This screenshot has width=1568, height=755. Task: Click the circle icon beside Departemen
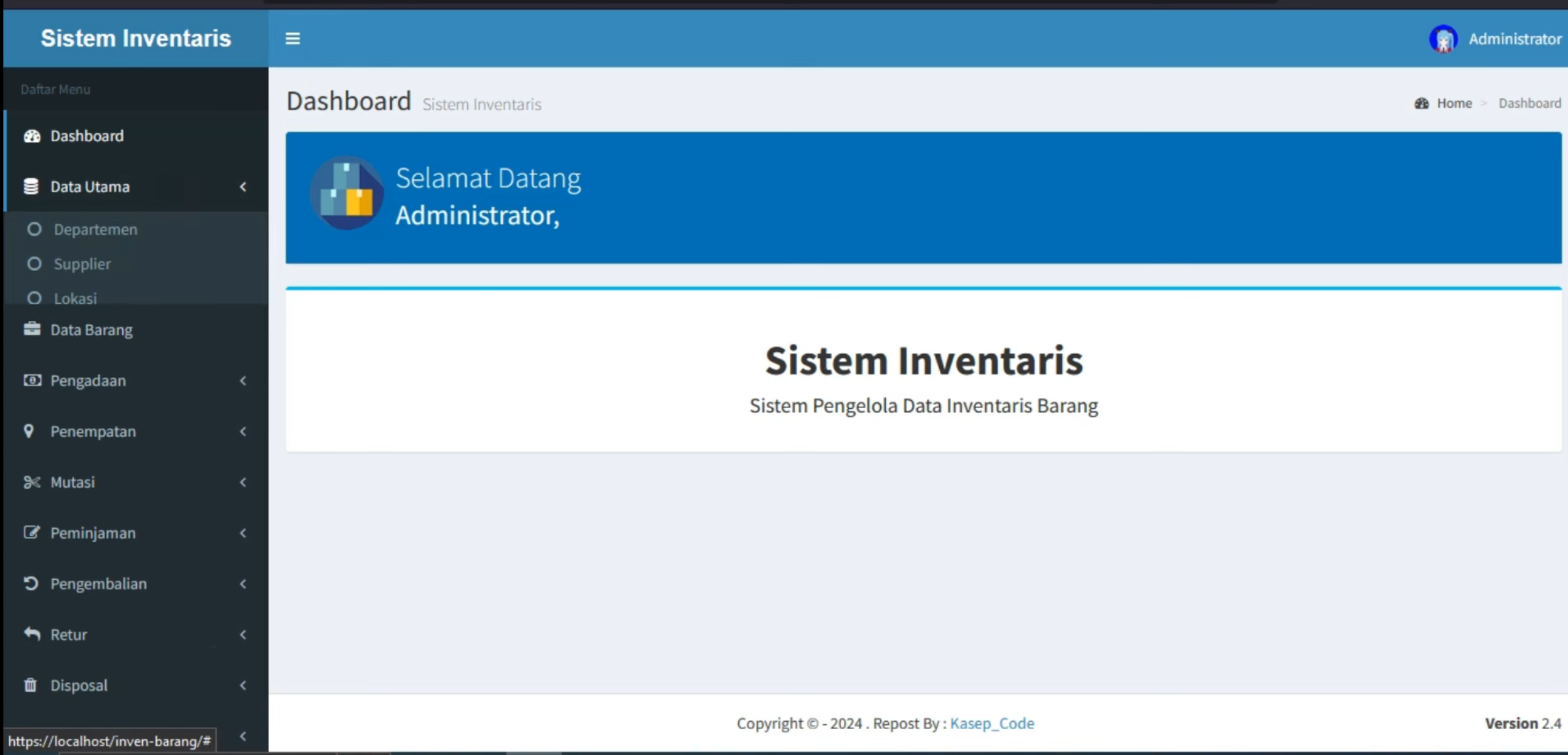(x=34, y=229)
